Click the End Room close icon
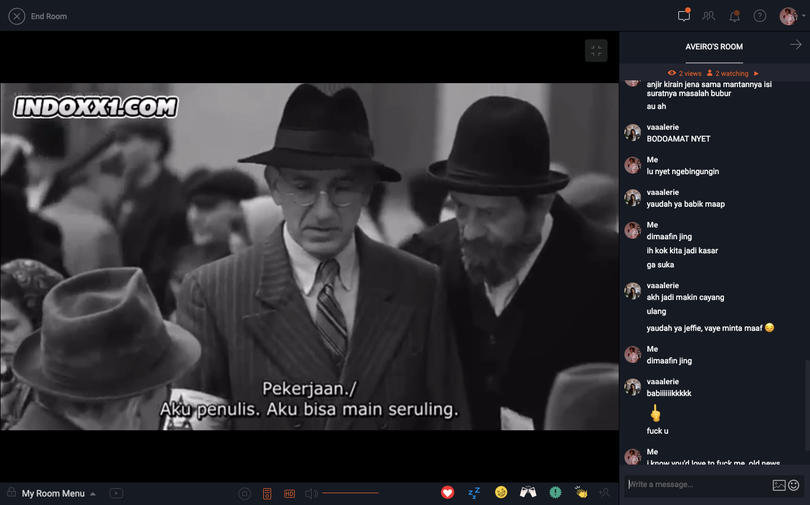This screenshot has height=505, width=810. (17, 17)
